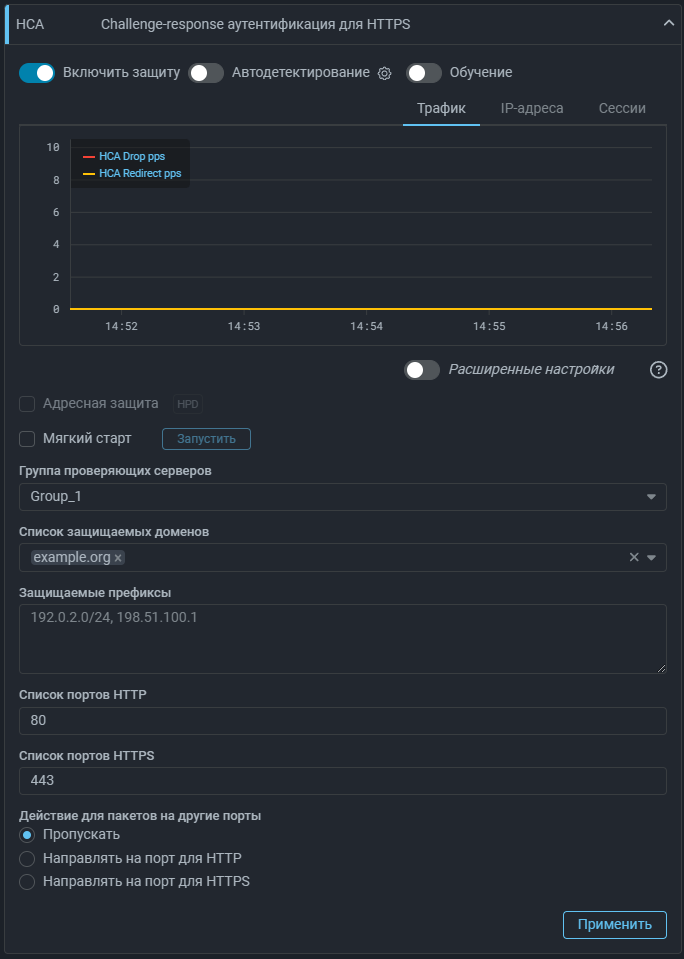Click the Применить button
This screenshot has width=684, height=959.
[614, 925]
